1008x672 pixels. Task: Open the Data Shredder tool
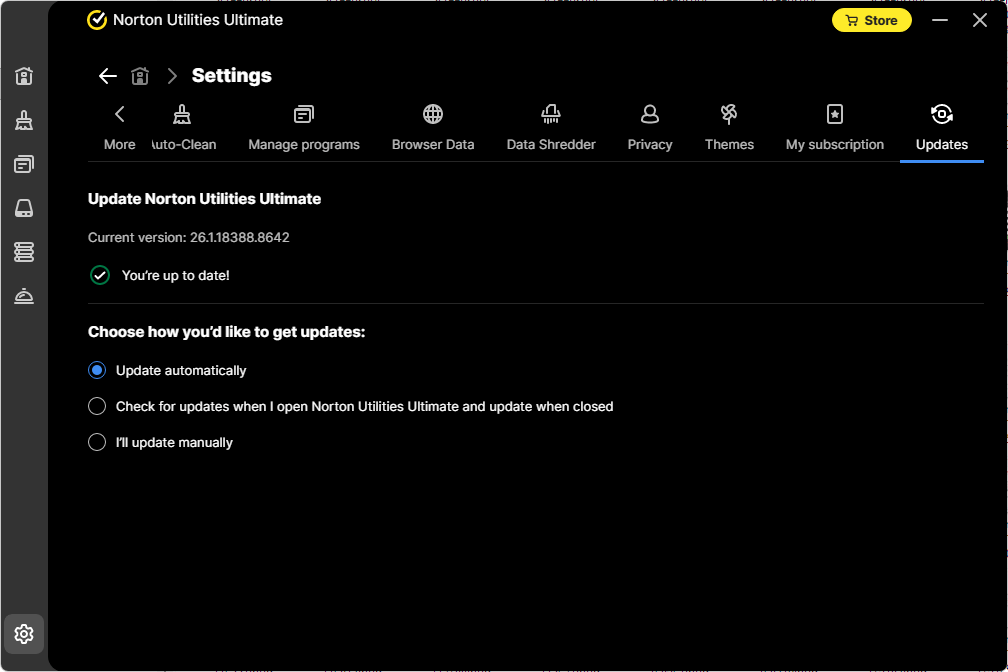click(550, 127)
